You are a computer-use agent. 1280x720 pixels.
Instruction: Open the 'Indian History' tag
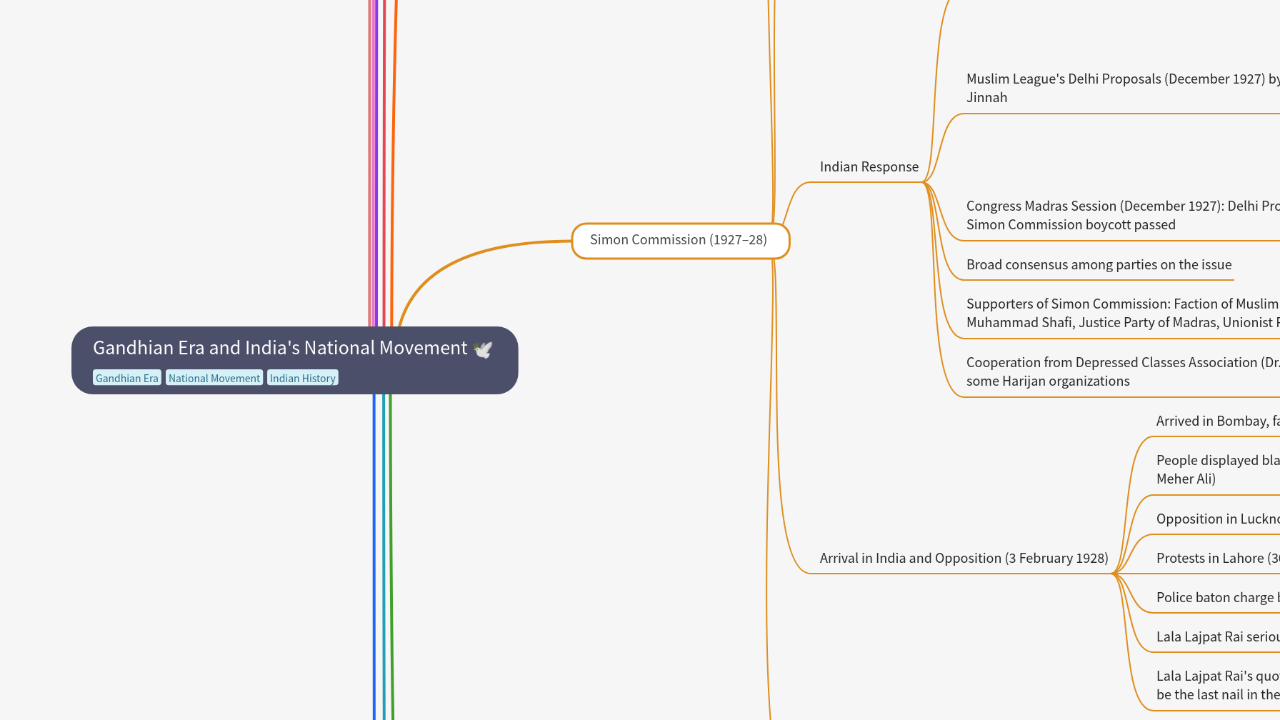click(x=302, y=378)
